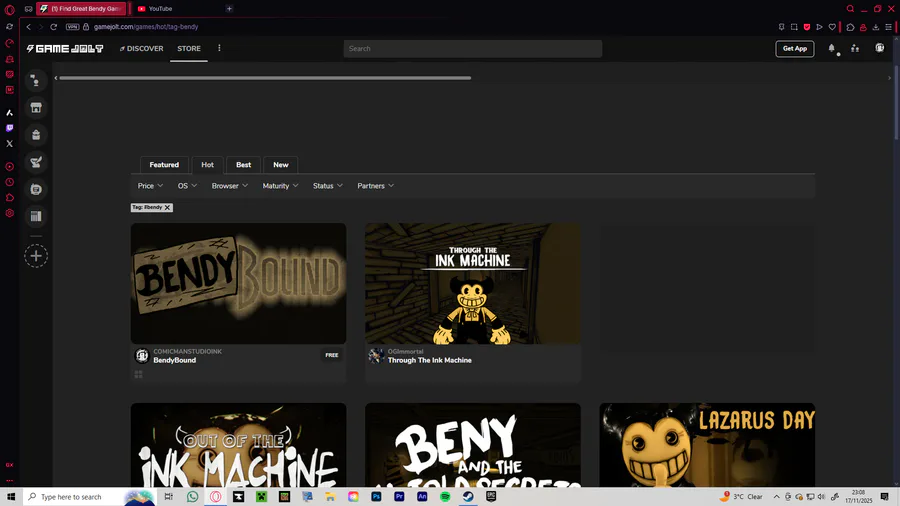Open the BendyBound game title link

(174, 360)
